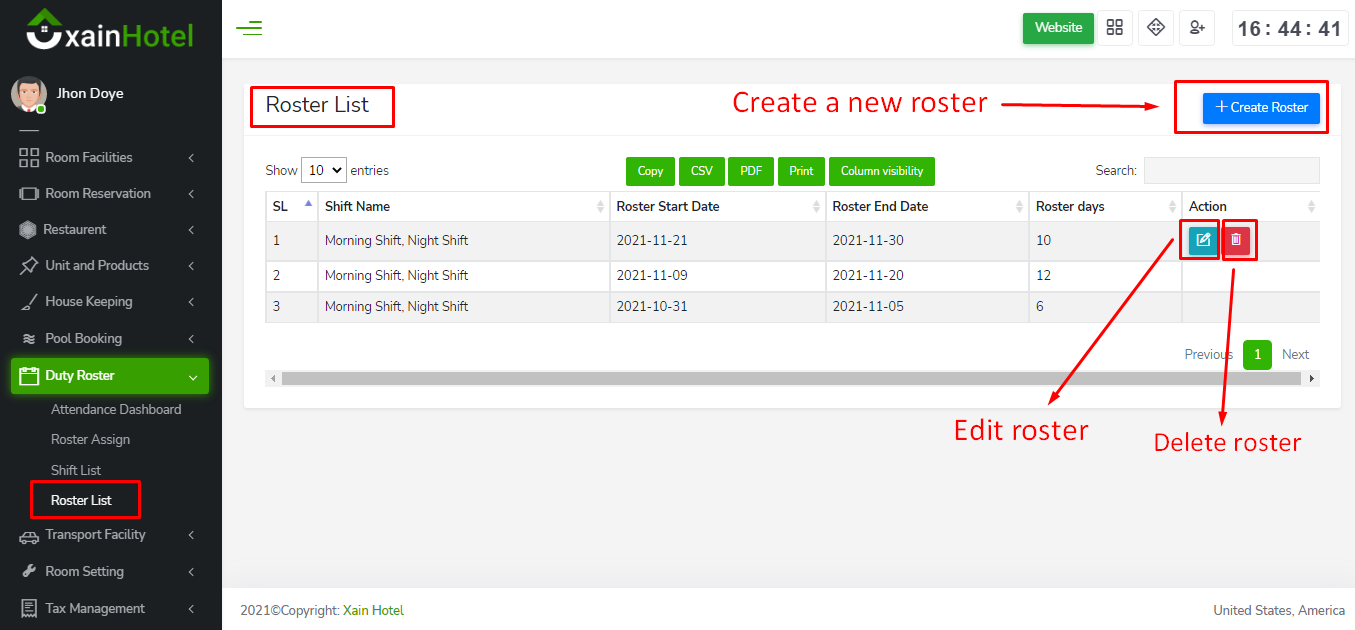Screen dimensions: 1355x630
Task: Click the Create Roster button
Action: tap(1261, 108)
